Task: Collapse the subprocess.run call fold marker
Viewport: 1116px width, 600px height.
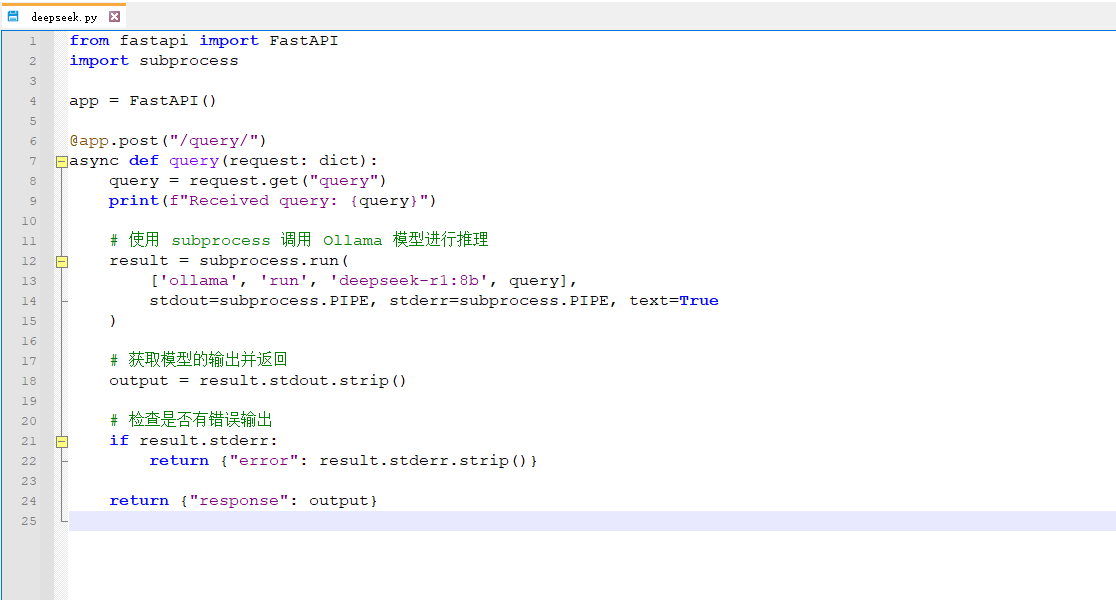Action: click(62, 262)
